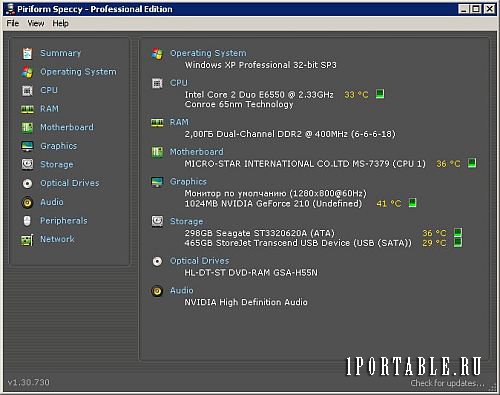500x395 pixels.
Task: Select Graphics in the sidebar list
Action: coord(59,146)
